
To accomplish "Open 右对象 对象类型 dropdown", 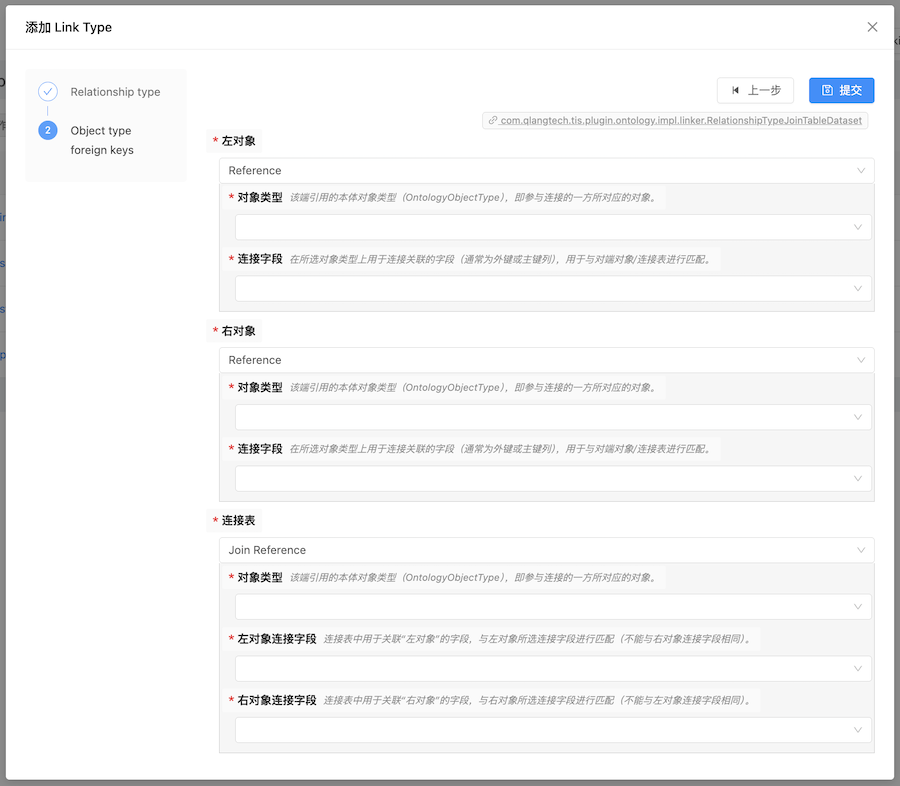I will pos(553,417).
